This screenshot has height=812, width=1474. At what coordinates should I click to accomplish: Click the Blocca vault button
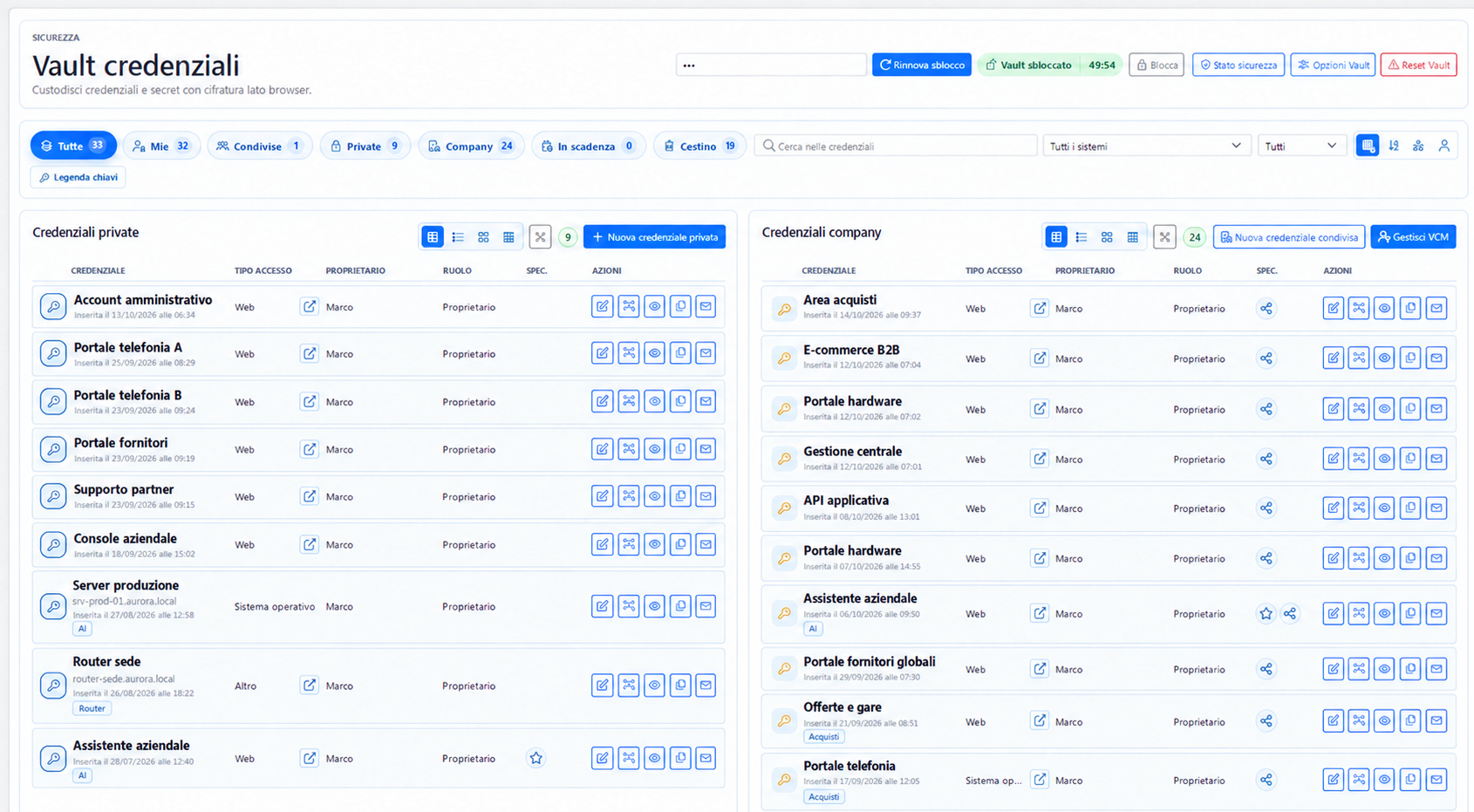coord(1157,65)
